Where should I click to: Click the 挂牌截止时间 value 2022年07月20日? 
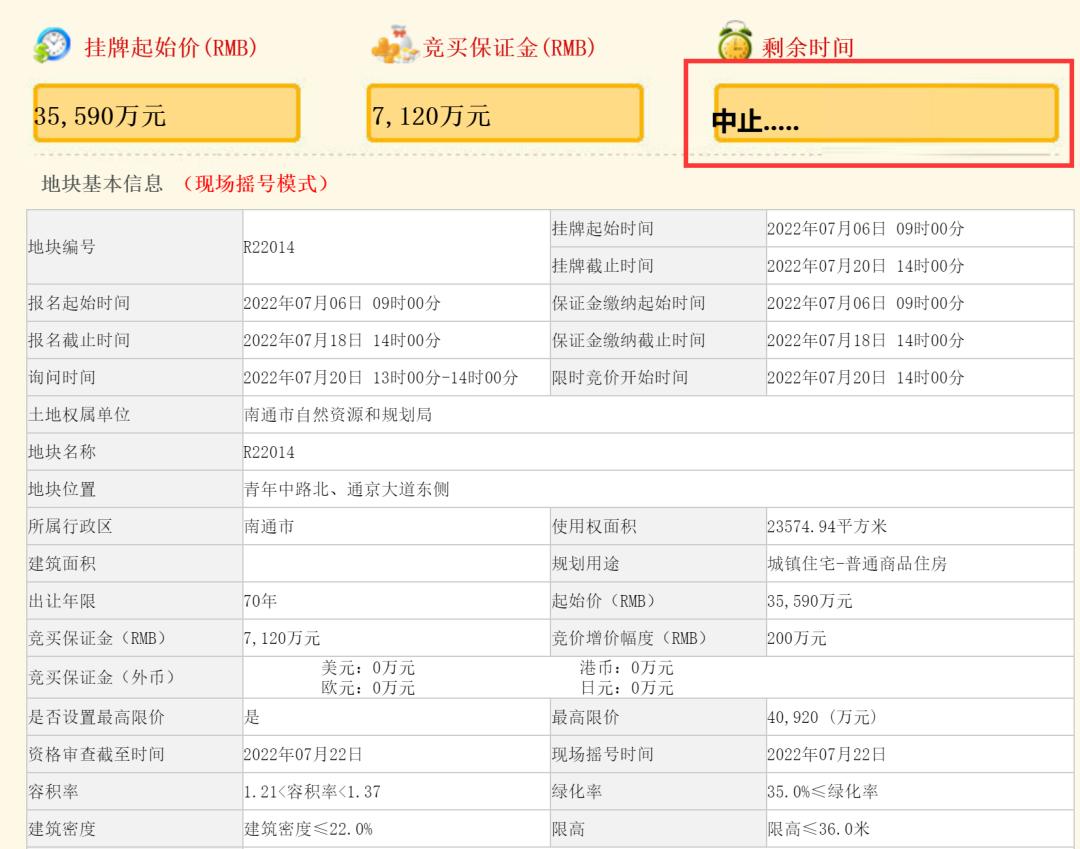(x=866, y=266)
